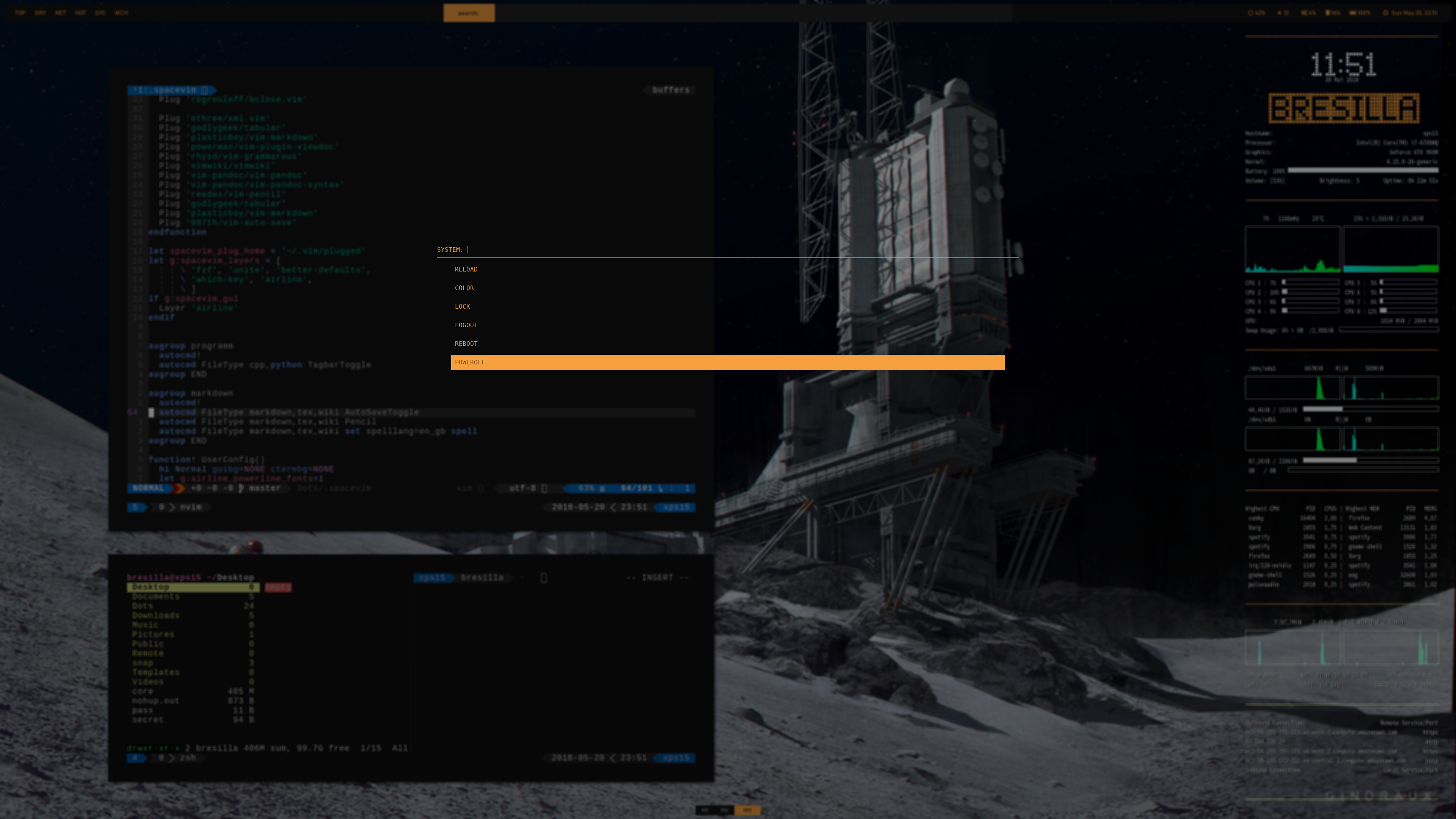Select the Downloads folder in file list
The image size is (1456, 819).
point(155,615)
